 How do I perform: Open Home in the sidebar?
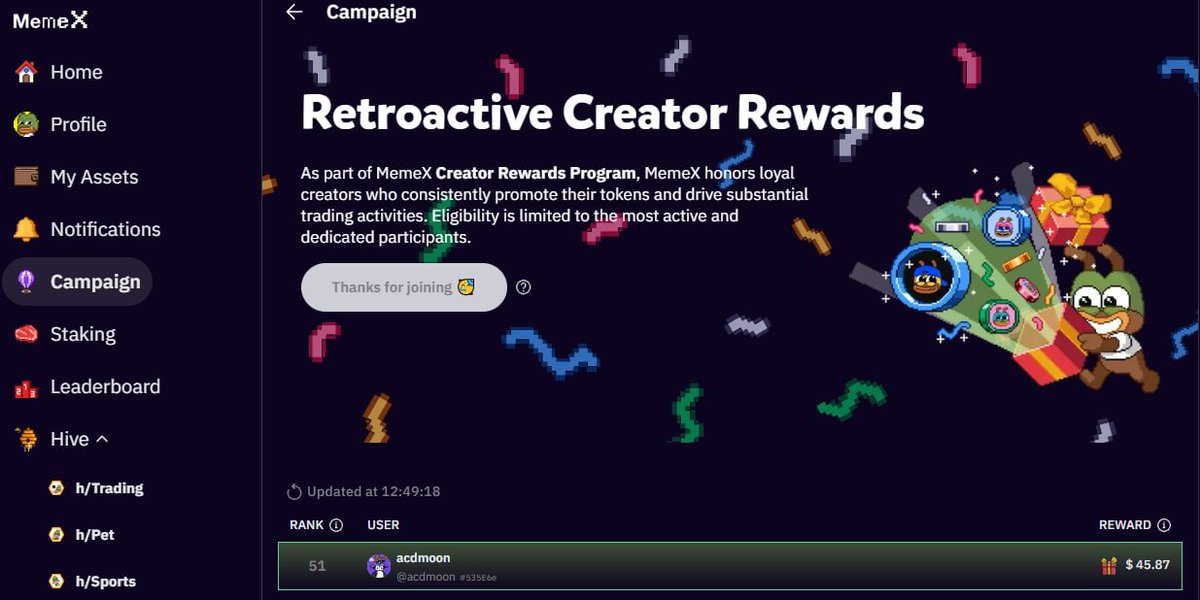pyautogui.click(x=77, y=72)
